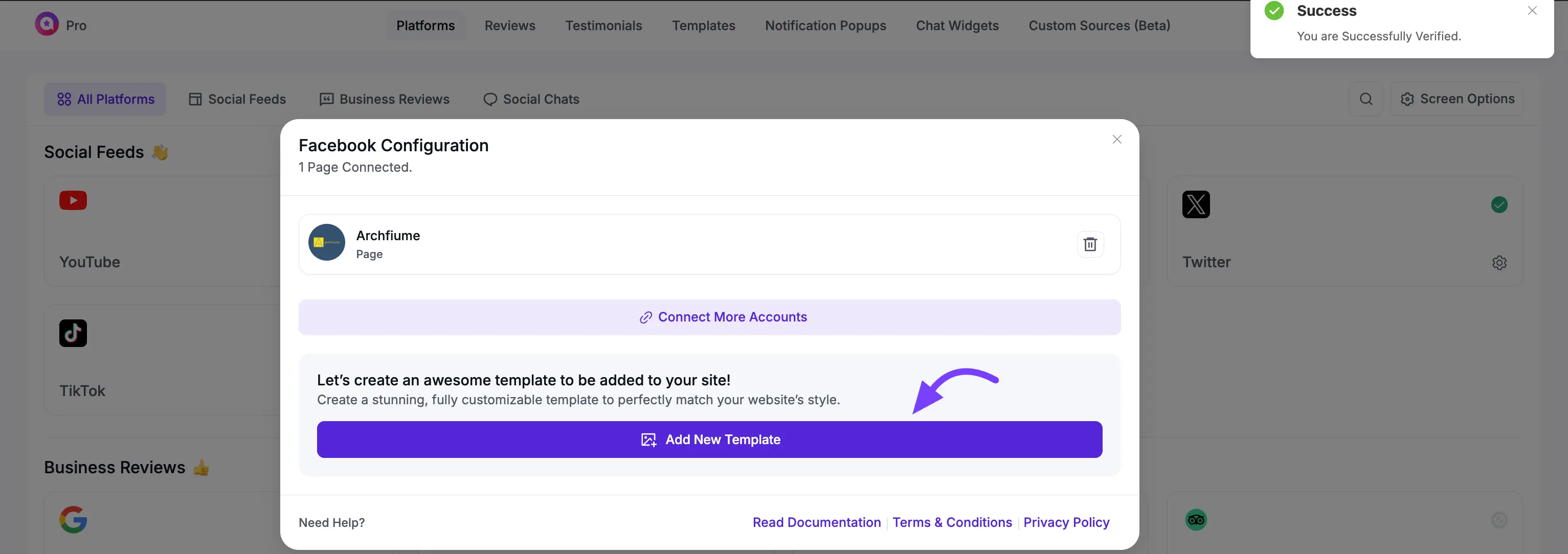The image size is (1568, 554).
Task: Switch to the Social Chats filter
Action: (531, 99)
